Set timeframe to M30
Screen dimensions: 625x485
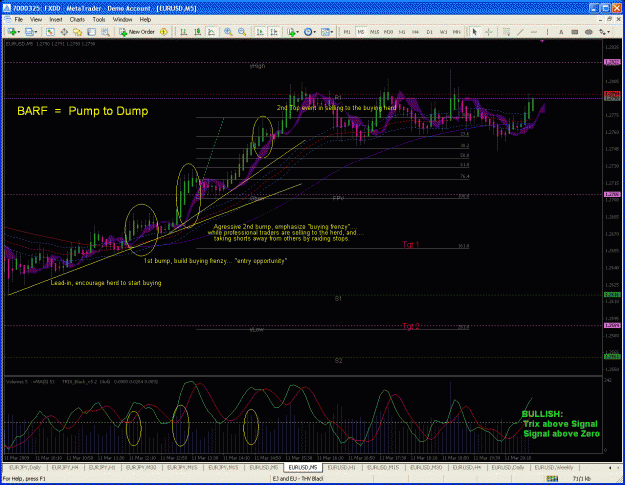388,32
